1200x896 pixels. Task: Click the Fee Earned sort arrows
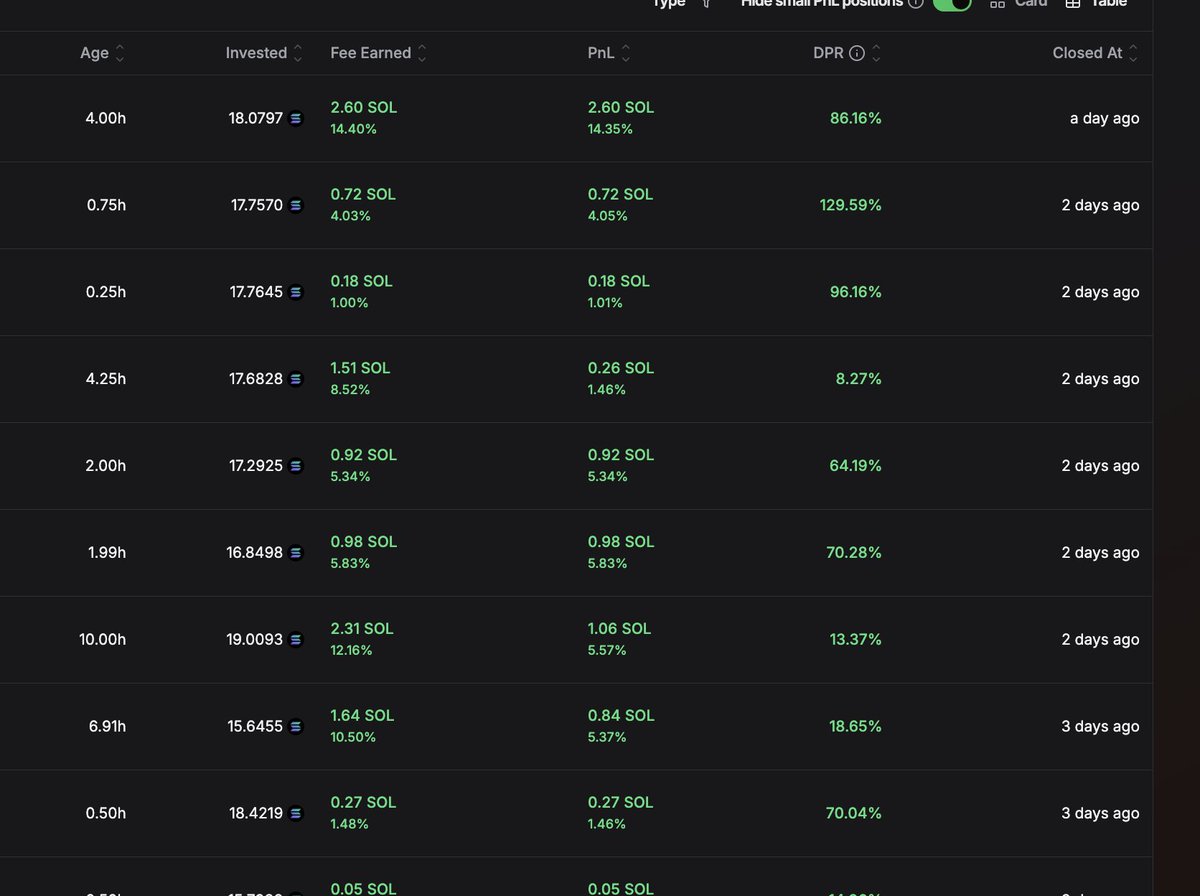pyautogui.click(x=422, y=54)
